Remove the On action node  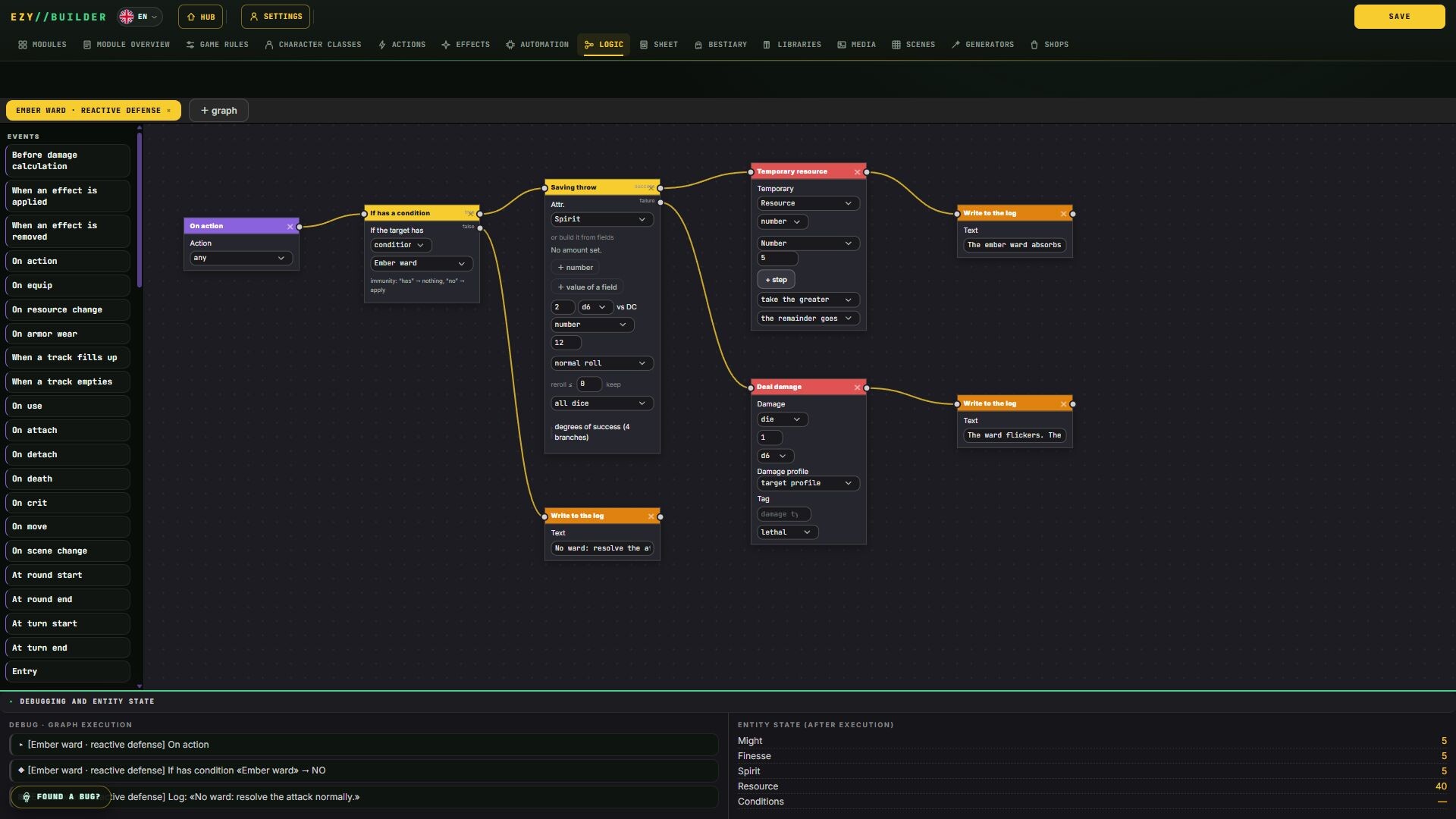(x=290, y=227)
